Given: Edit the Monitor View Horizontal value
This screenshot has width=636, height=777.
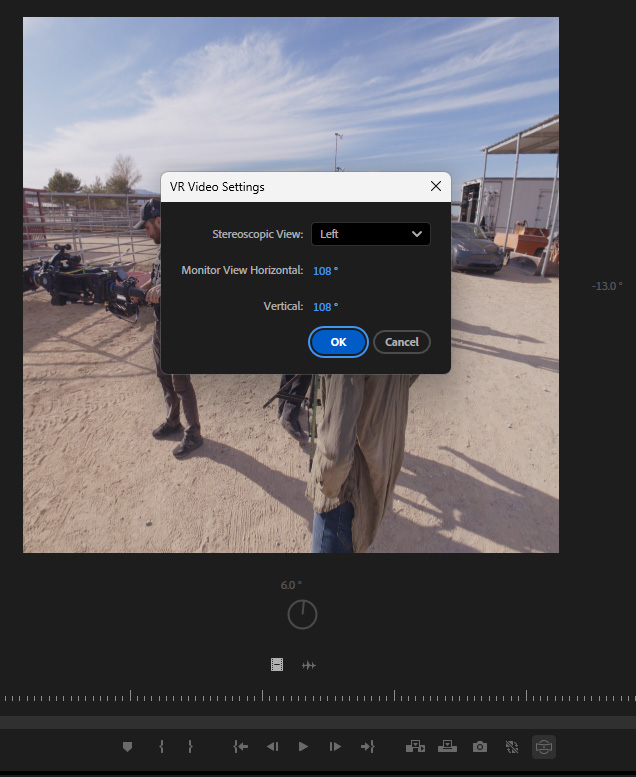Looking at the screenshot, I should point(322,271).
